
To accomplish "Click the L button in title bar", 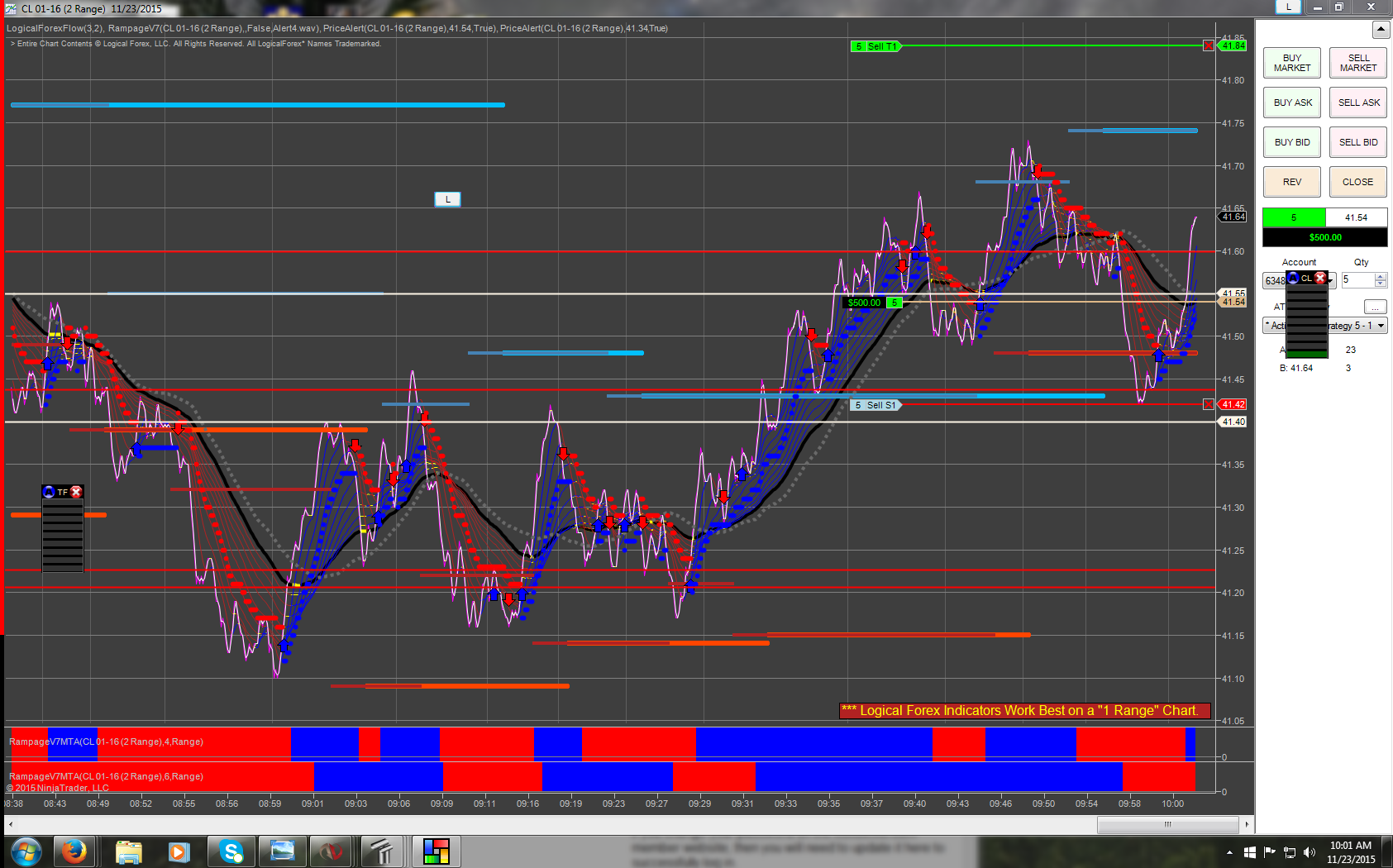I will (x=1288, y=7).
